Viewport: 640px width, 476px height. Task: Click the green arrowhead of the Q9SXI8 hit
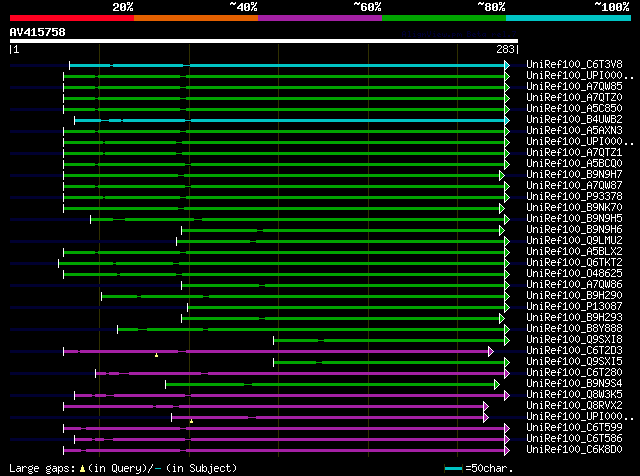507,340
